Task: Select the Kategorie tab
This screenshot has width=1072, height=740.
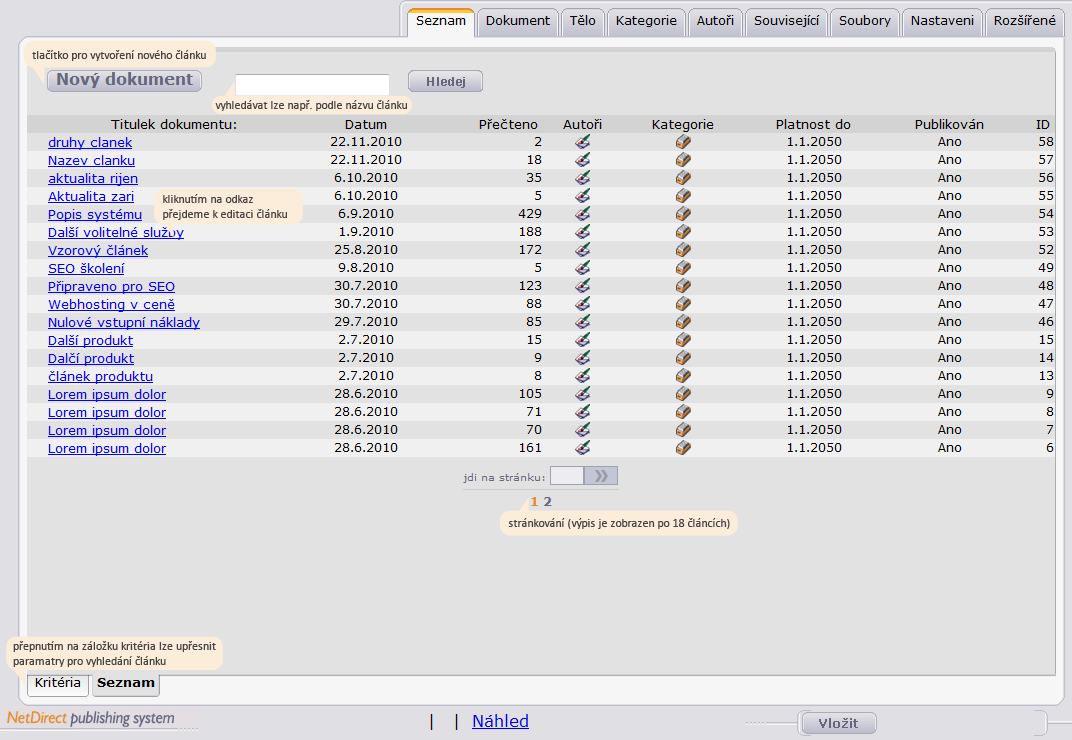Action: [646, 21]
